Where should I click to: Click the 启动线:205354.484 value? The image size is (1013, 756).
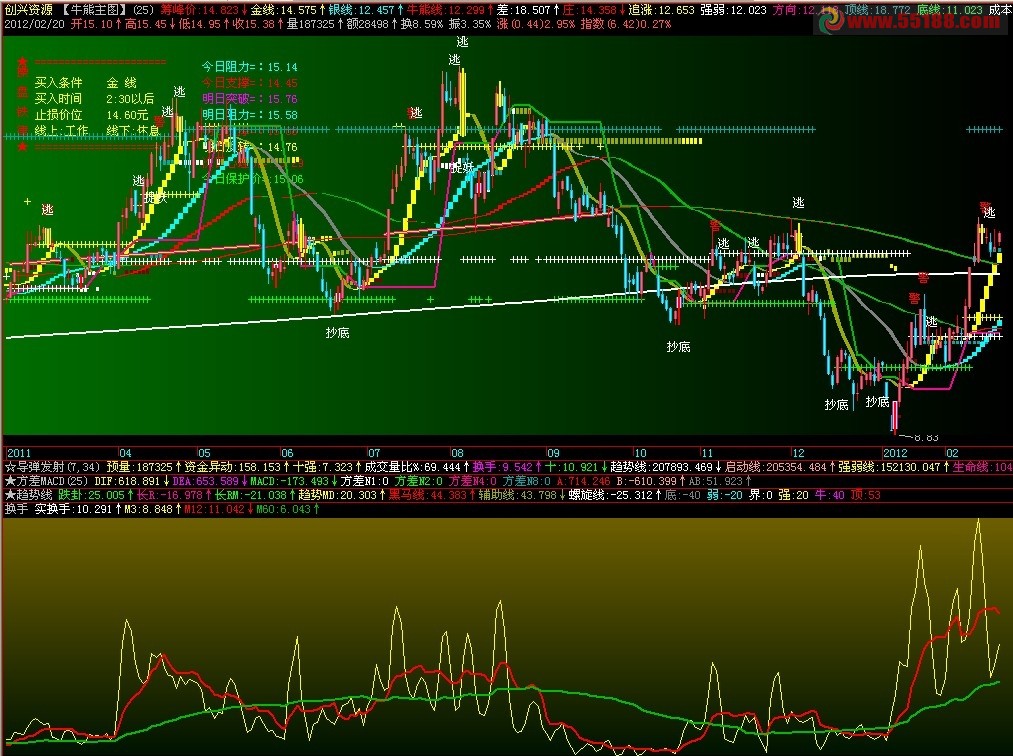point(775,467)
